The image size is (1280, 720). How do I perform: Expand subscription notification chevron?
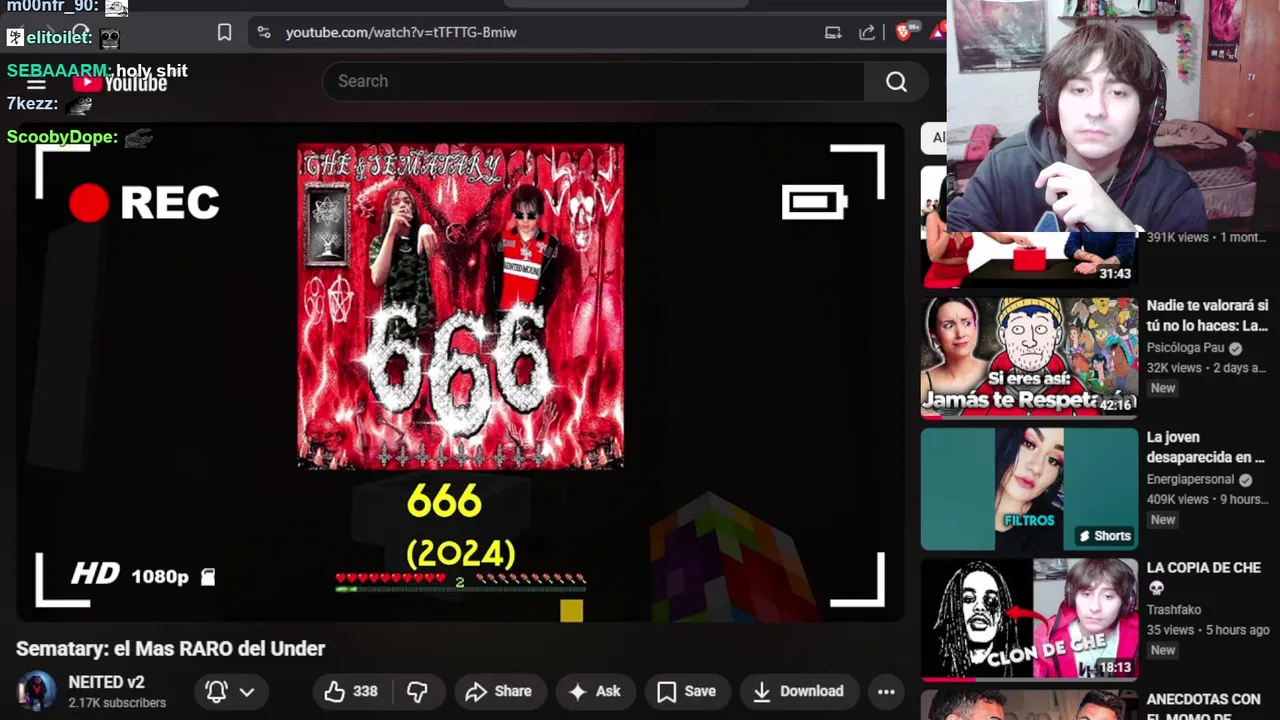pyautogui.click(x=247, y=692)
